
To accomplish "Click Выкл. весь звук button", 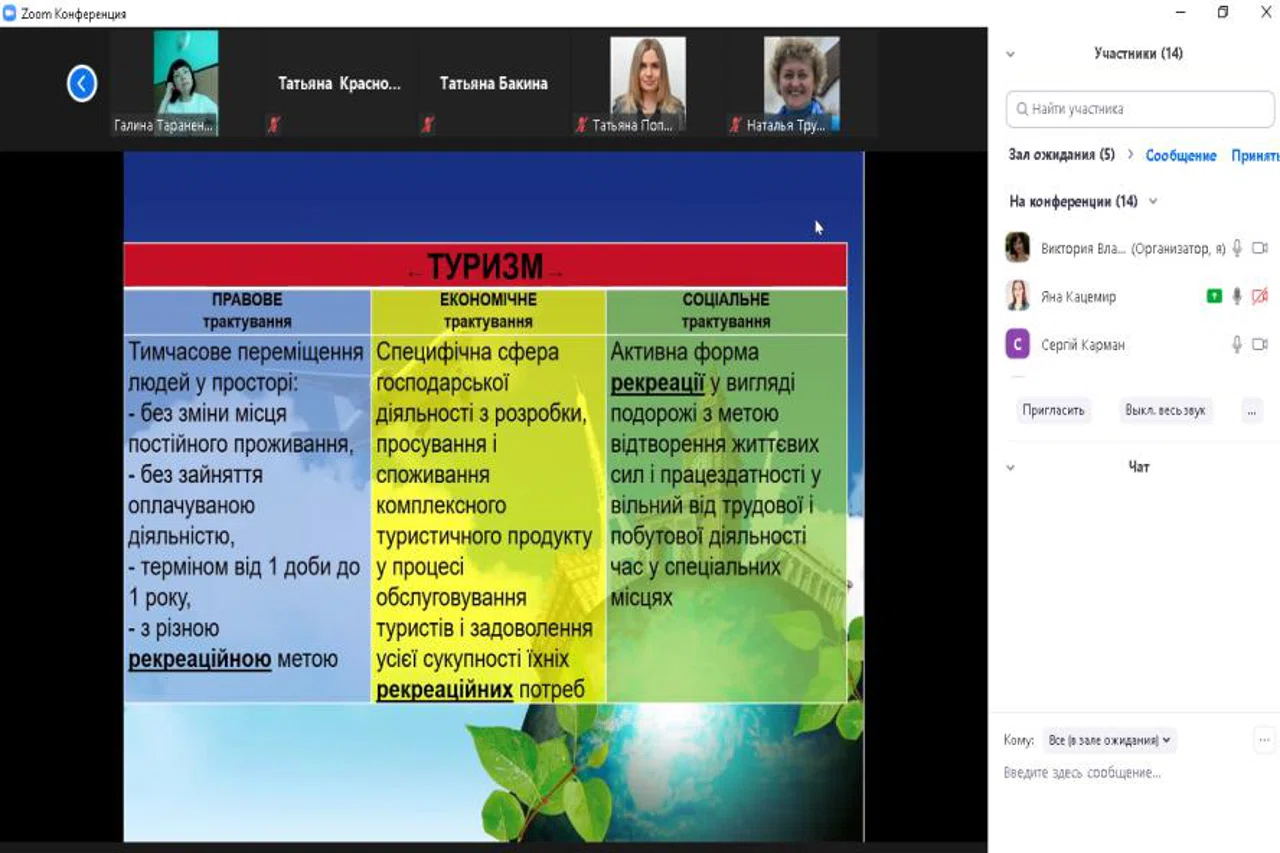I will 1166,410.
